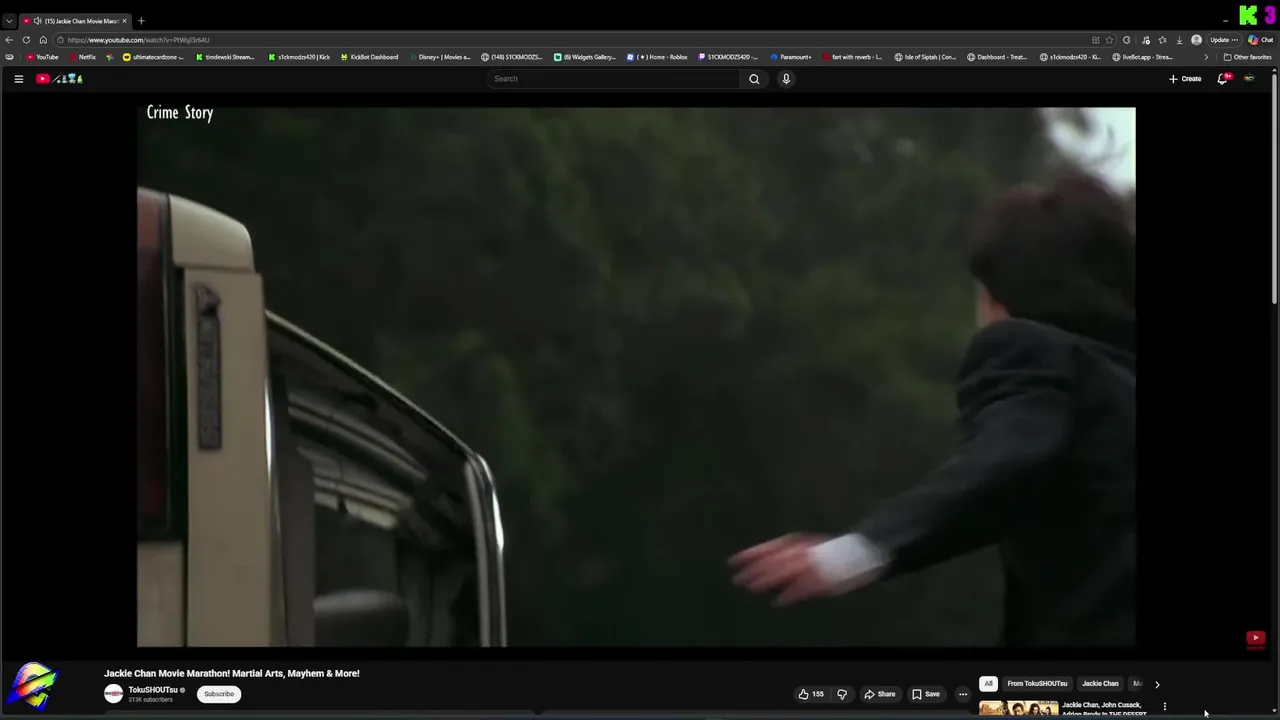Click the address bar URL
Image resolution: width=1280 pixels, height=720 pixels.
(138, 40)
